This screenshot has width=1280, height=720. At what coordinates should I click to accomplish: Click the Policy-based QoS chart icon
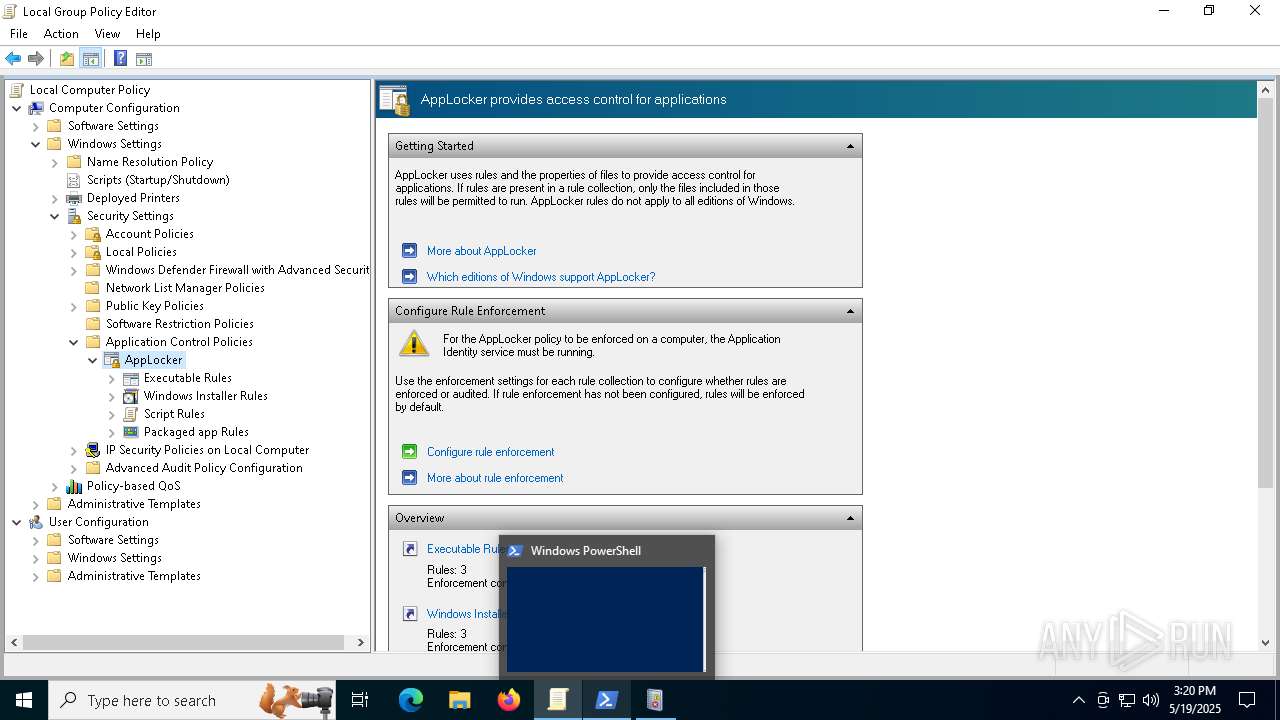point(74,486)
